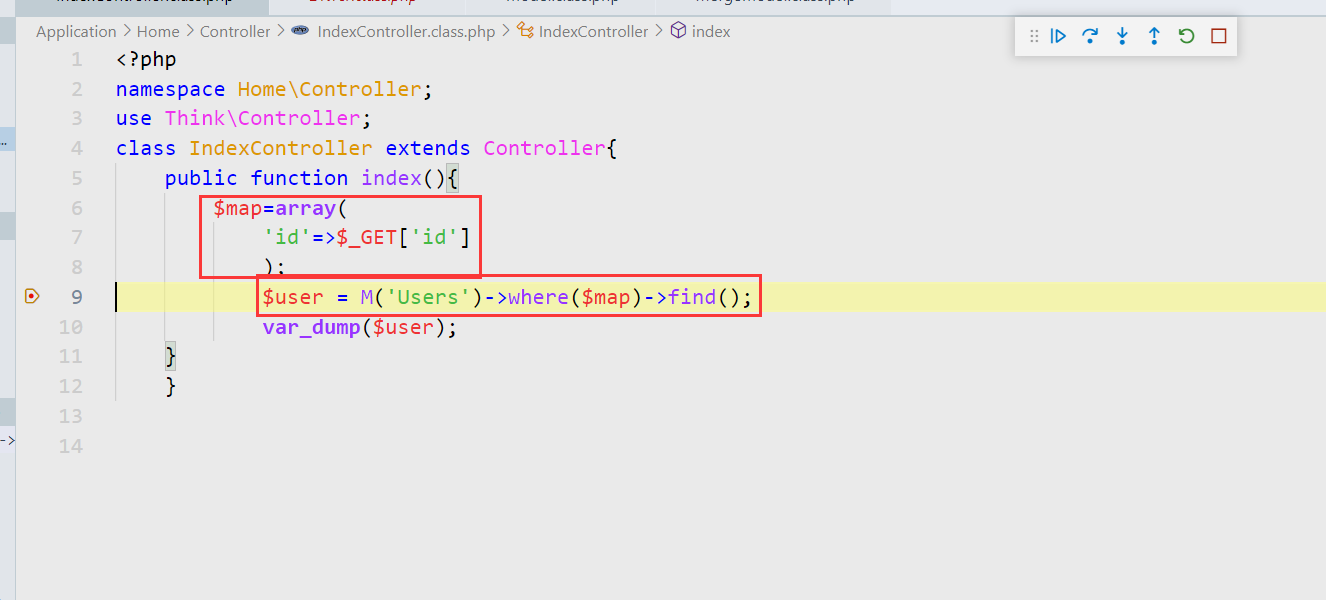The width and height of the screenshot is (1326, 600).
Task: Click the 'Users' string on line 9
Action: 428,297
